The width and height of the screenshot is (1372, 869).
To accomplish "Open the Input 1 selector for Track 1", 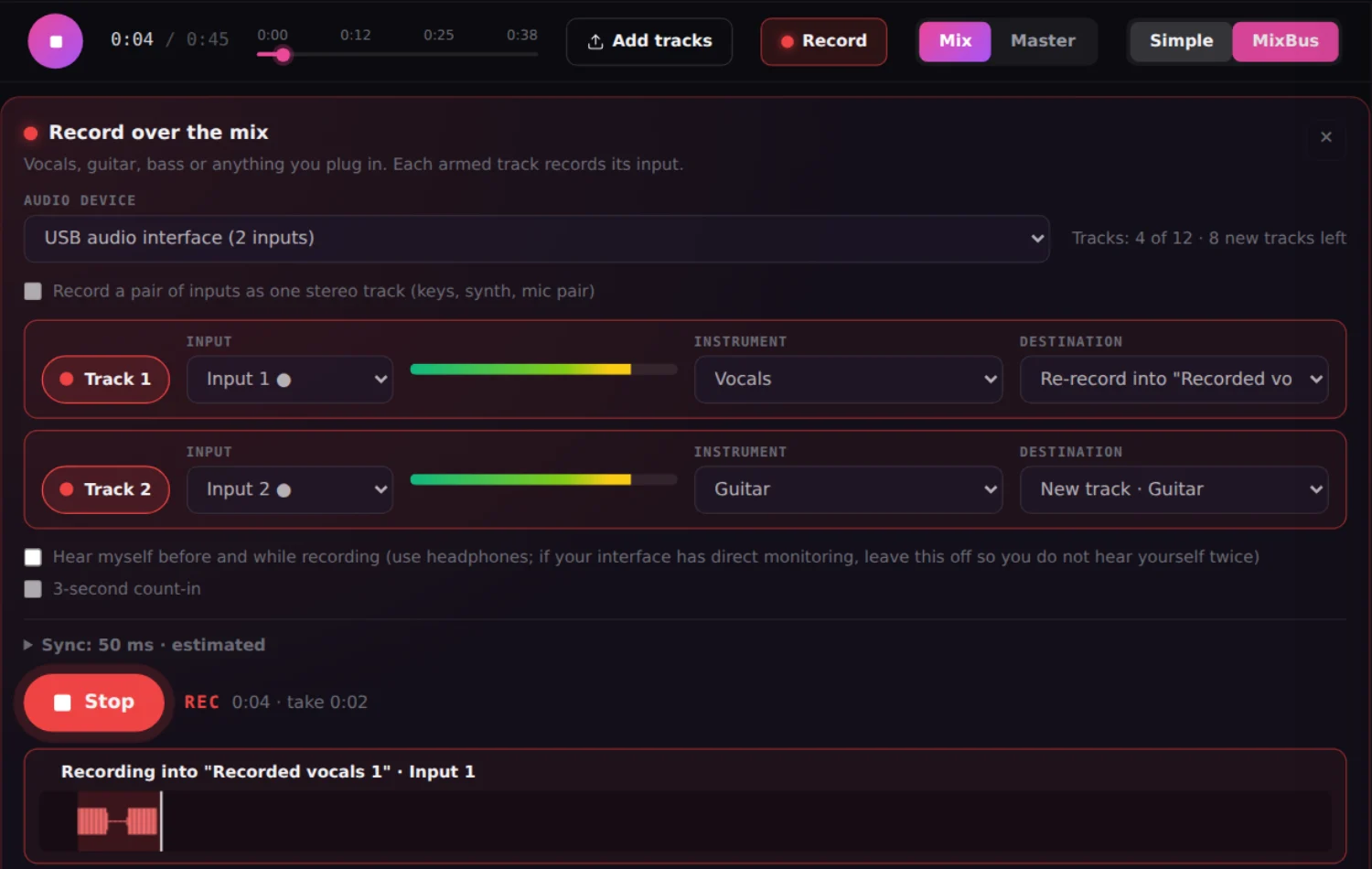I will pos(290,380).
